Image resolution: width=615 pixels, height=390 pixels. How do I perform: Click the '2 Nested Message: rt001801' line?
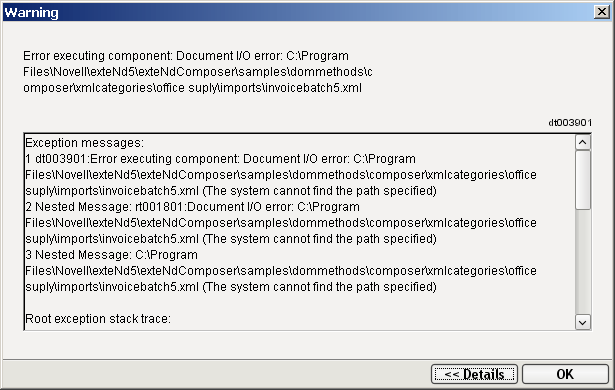pyautogui.click(x=192, y=207)
